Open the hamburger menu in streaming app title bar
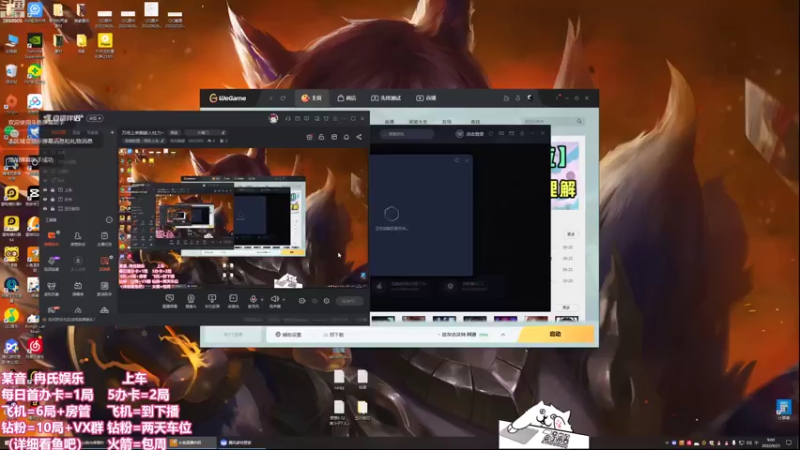 click(335, 118)
